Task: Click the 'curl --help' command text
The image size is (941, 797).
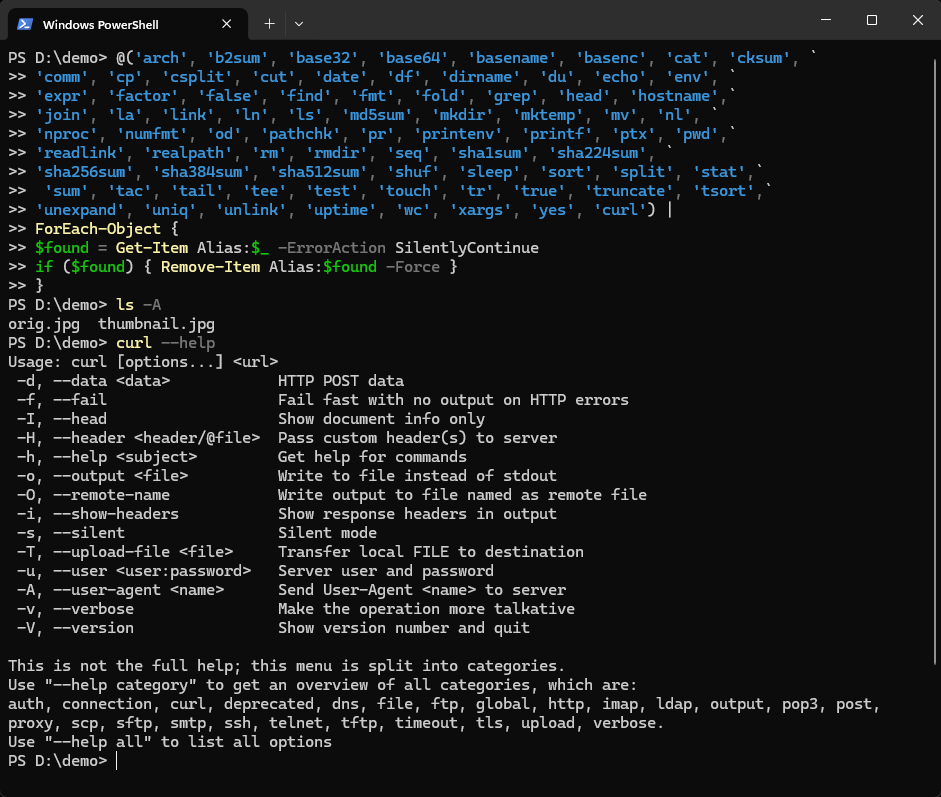Action: 166,343
